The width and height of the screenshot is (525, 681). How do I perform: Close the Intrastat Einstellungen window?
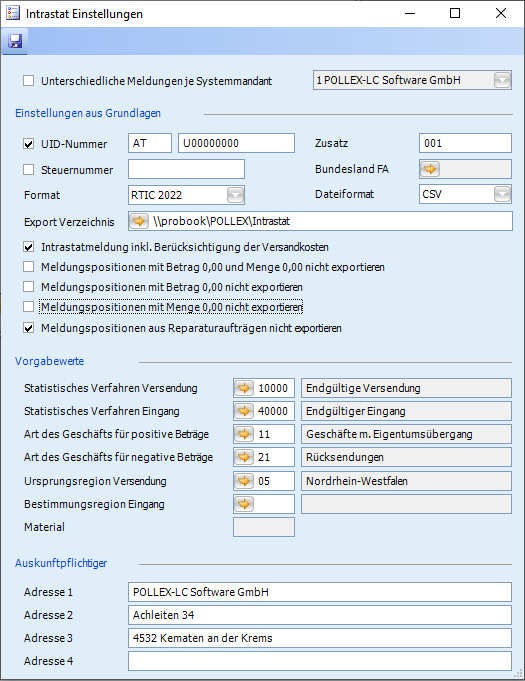(x=501, y=13)
